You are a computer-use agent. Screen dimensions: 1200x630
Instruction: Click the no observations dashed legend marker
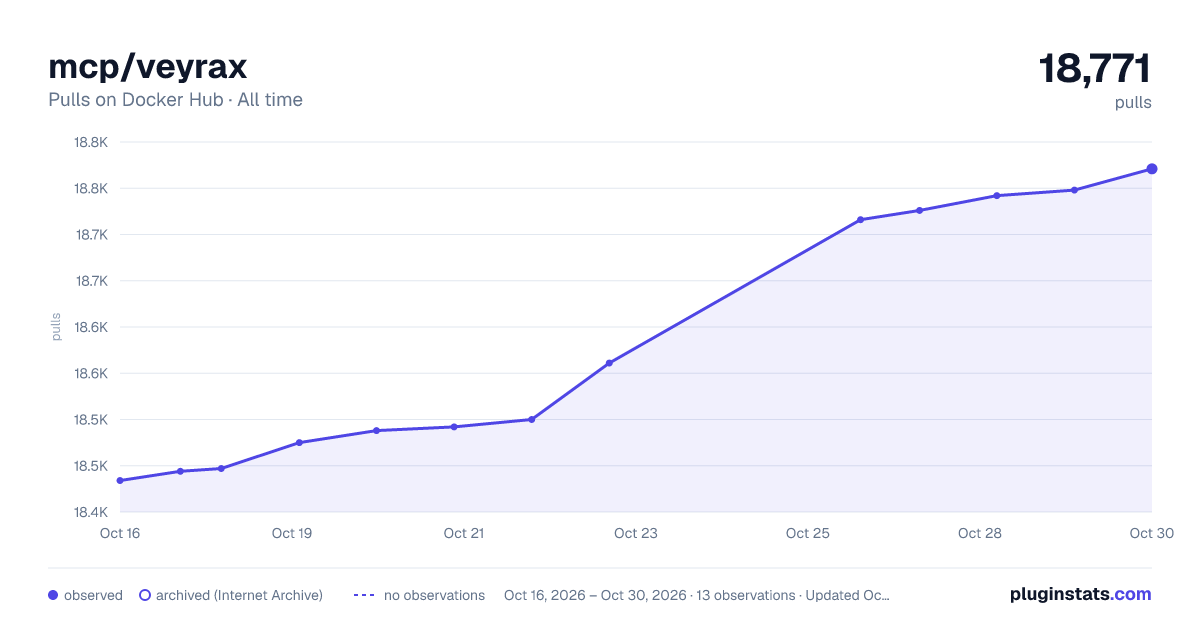(x=364, y=595)
